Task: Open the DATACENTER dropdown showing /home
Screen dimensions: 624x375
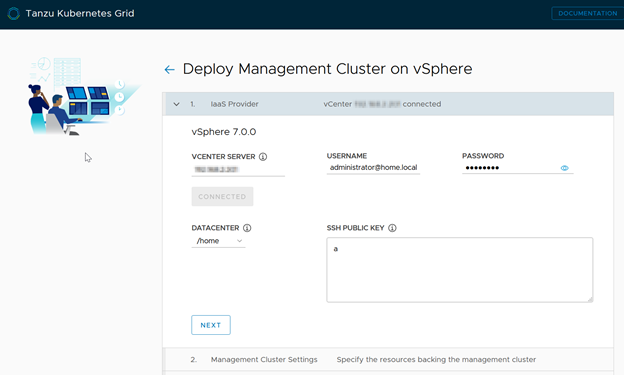Action: click(x=218, y=241)
